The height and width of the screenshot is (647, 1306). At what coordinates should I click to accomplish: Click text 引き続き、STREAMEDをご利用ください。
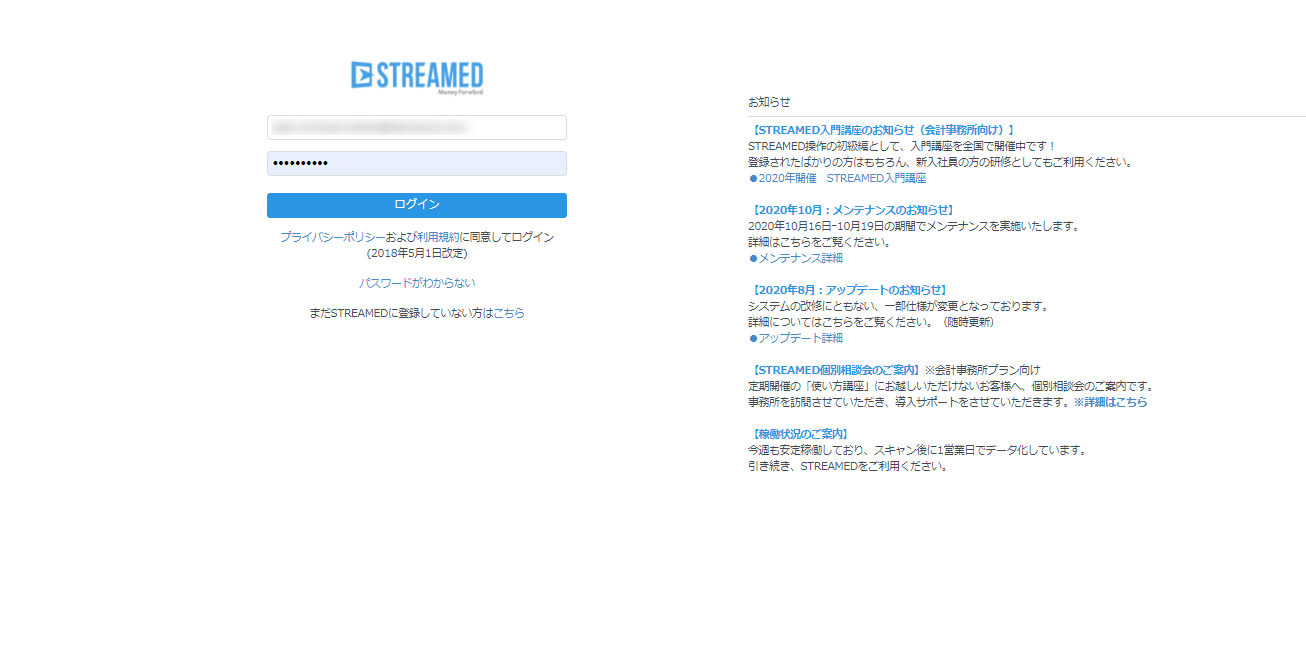coord(848,466)
